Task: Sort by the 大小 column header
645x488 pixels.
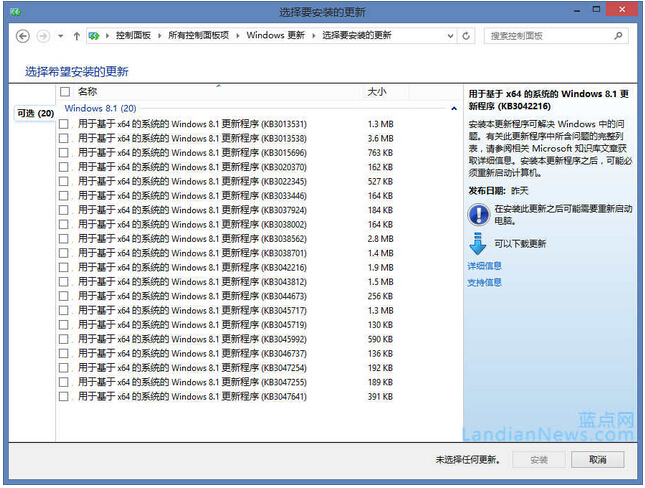Action: click(376, 91)
